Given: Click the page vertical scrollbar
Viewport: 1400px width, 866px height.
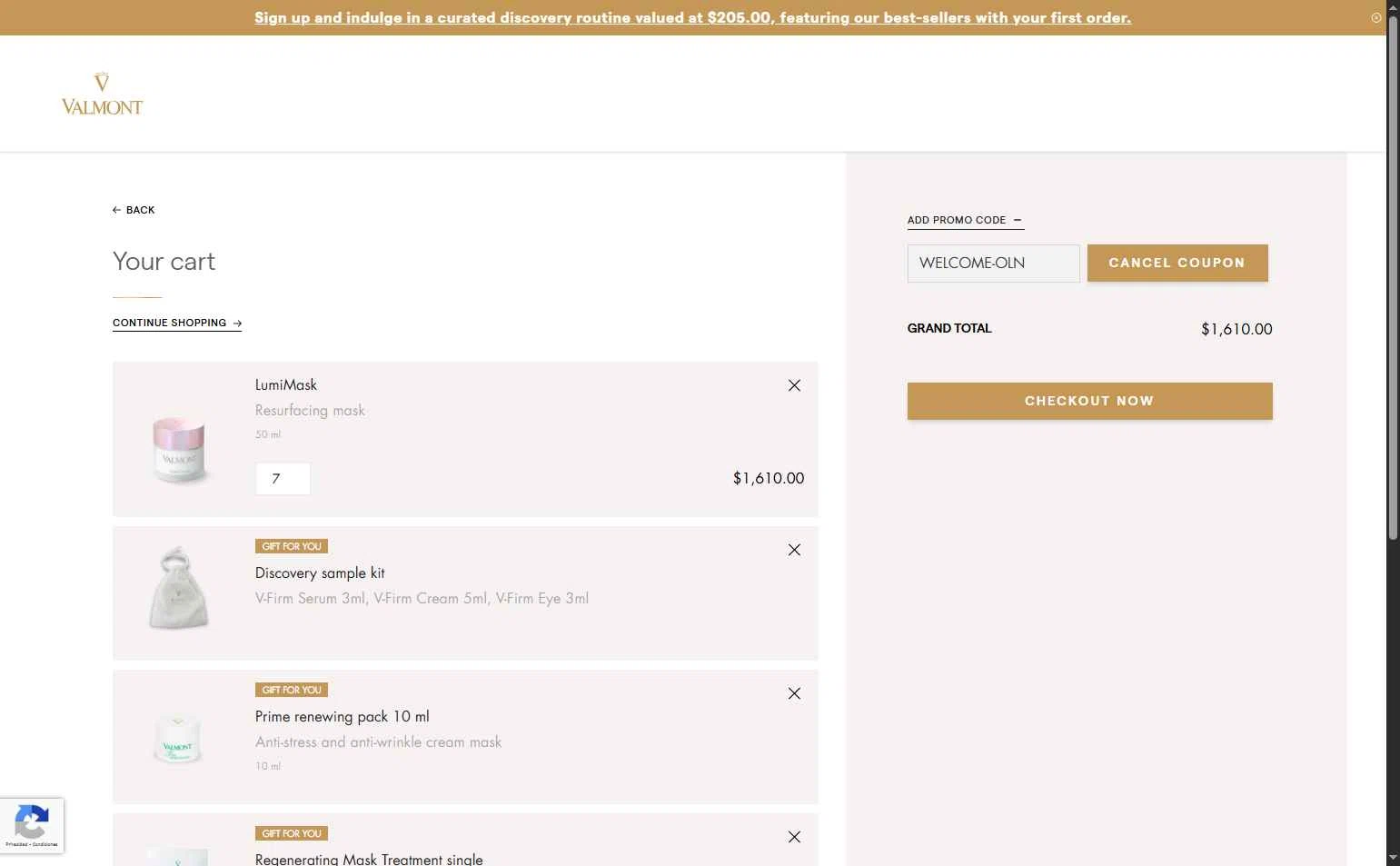Looking at the screenshot, I should pyautogui.click(x=1393, y=277).
